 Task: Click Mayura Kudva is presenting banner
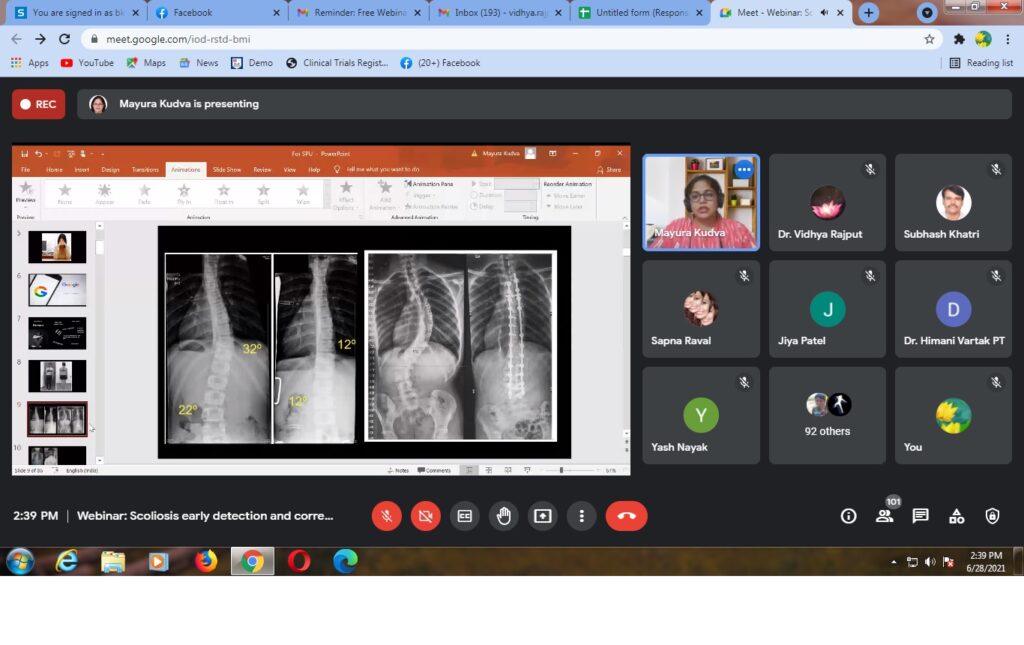coord(545,104)
